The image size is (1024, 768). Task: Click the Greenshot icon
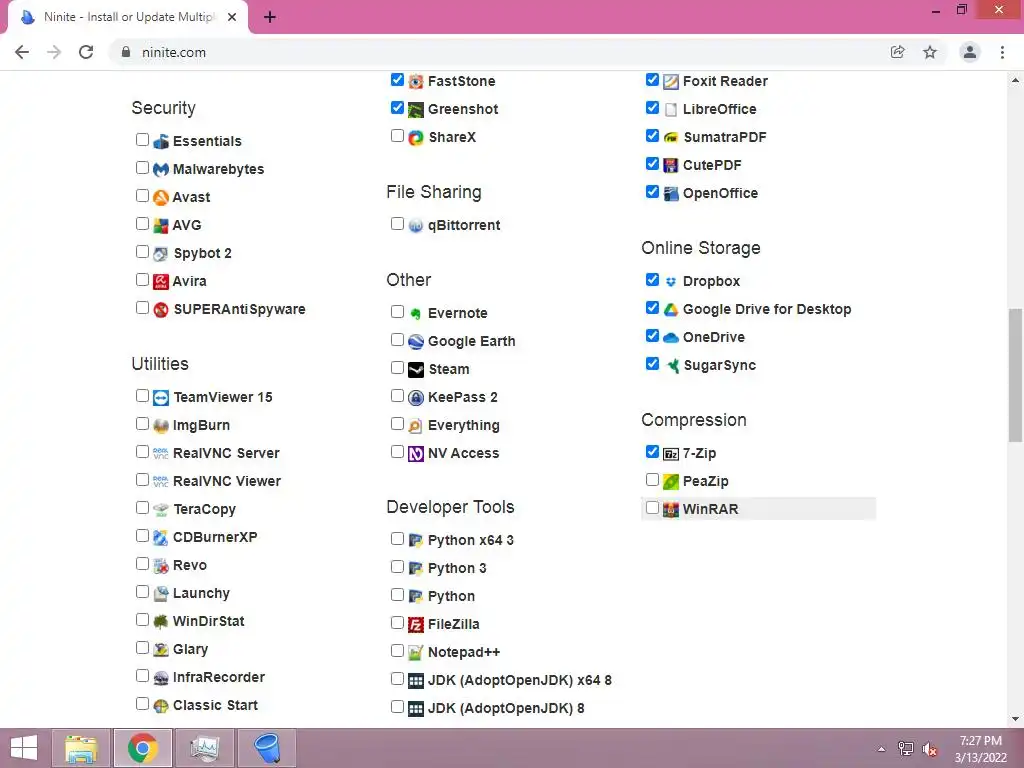point(416,110)
